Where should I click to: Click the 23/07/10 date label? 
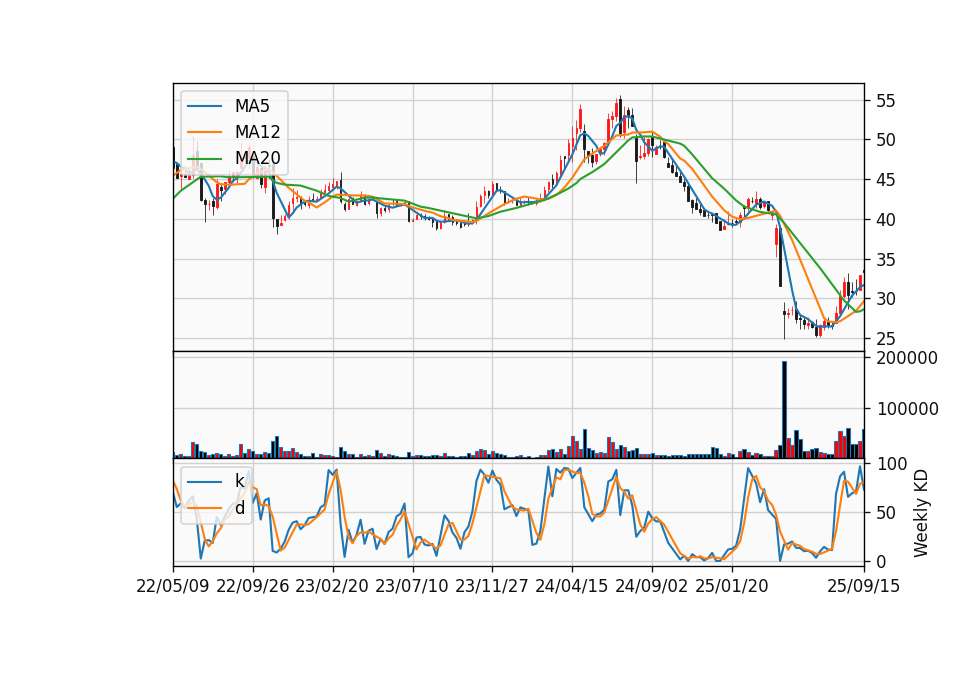412,586
